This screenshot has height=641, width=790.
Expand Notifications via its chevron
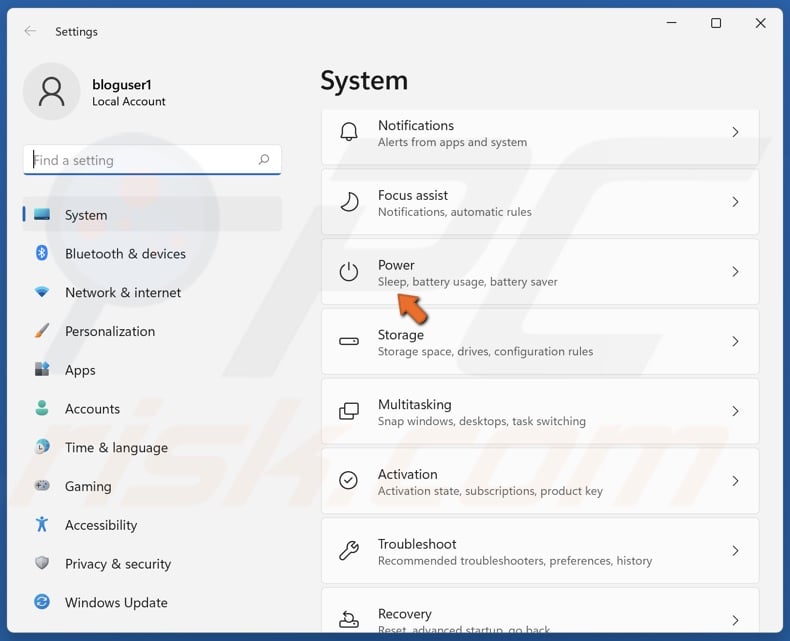(735, 132)
